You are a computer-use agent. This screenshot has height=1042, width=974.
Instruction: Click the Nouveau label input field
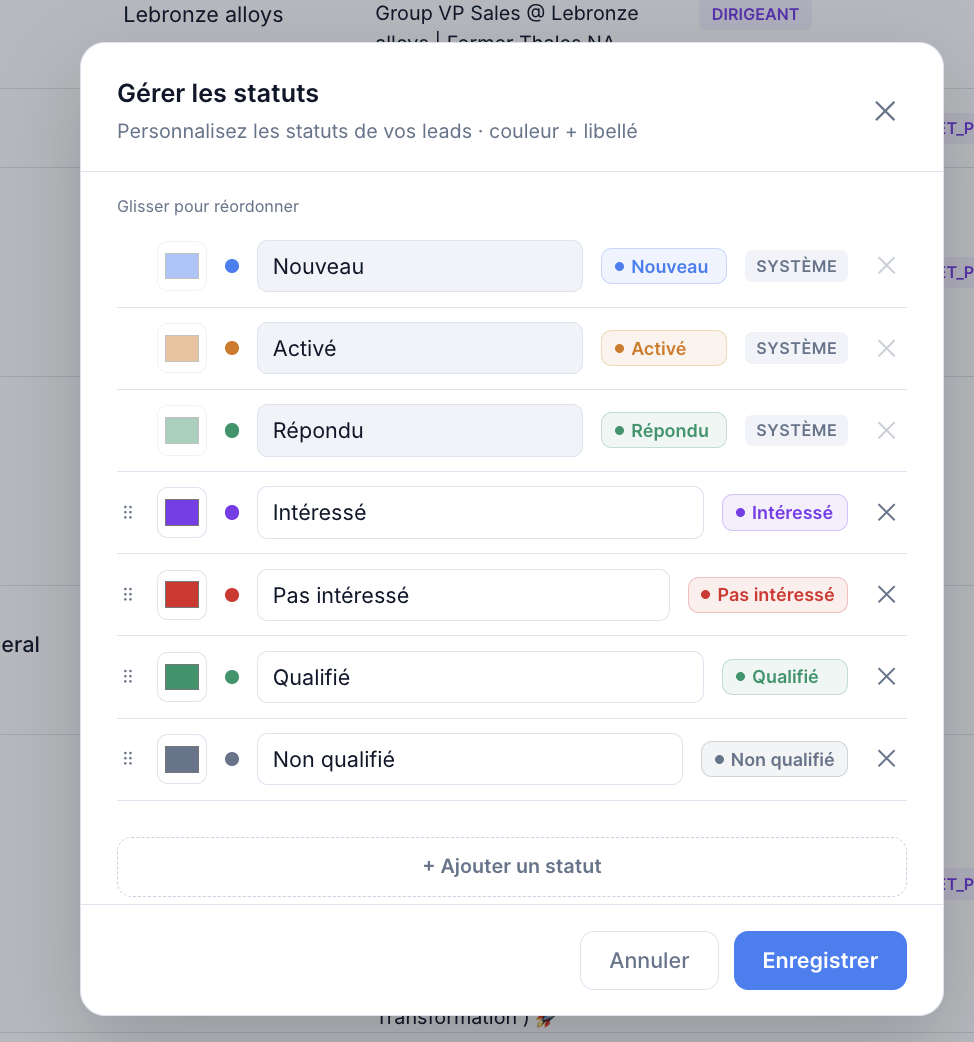tap(420, 266)
